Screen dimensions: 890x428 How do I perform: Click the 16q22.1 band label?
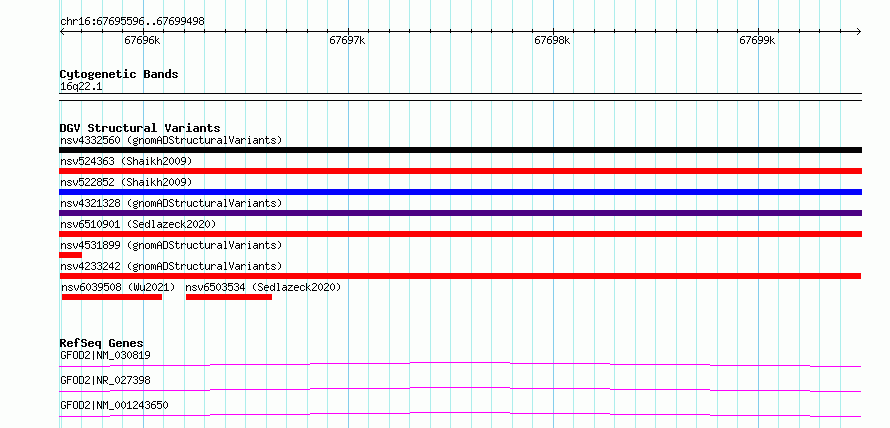pyautogui.click(x=81, y=87)
